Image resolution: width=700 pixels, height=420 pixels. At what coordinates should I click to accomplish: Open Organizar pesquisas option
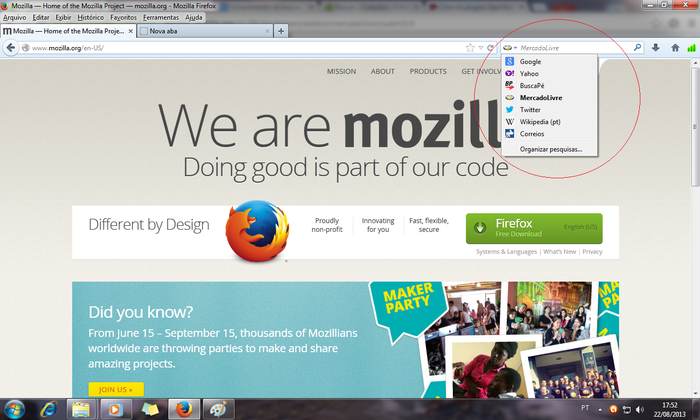click(x=550, y=150)
